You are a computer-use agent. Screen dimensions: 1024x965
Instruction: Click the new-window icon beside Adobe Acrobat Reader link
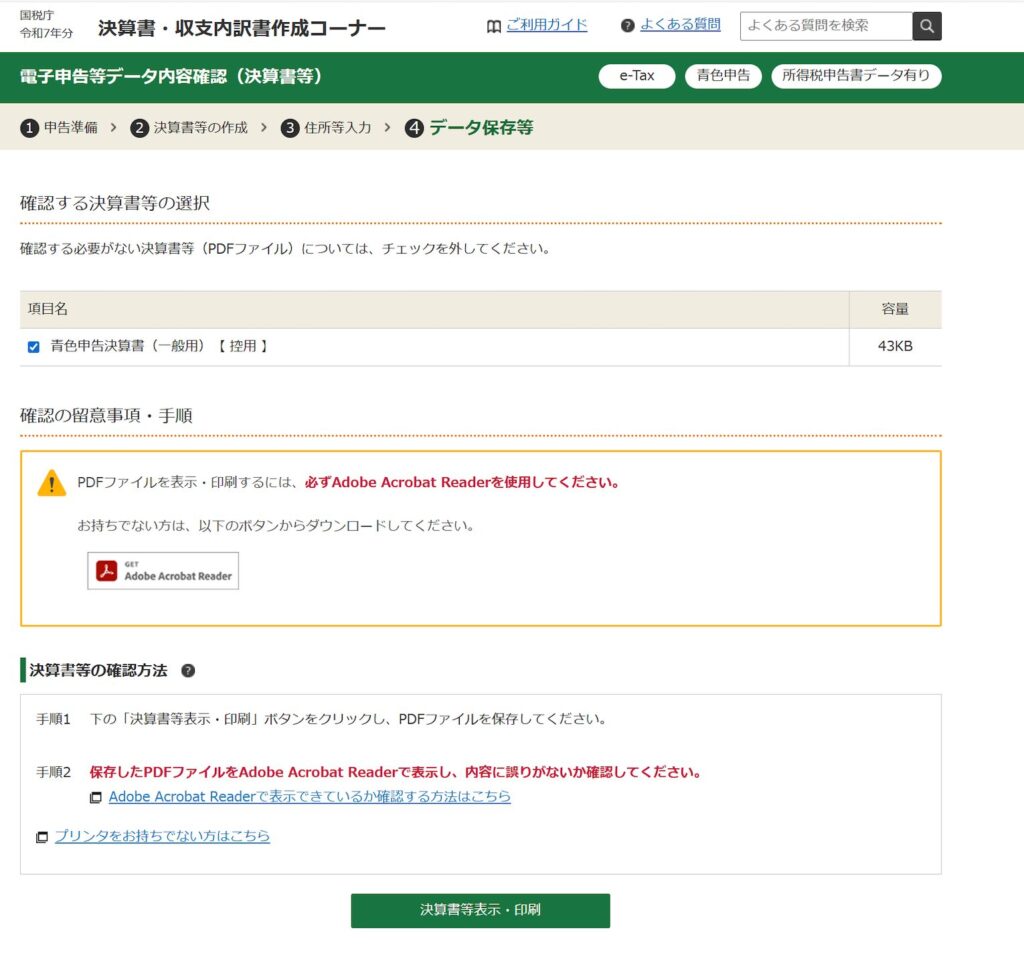click(96, 798)
